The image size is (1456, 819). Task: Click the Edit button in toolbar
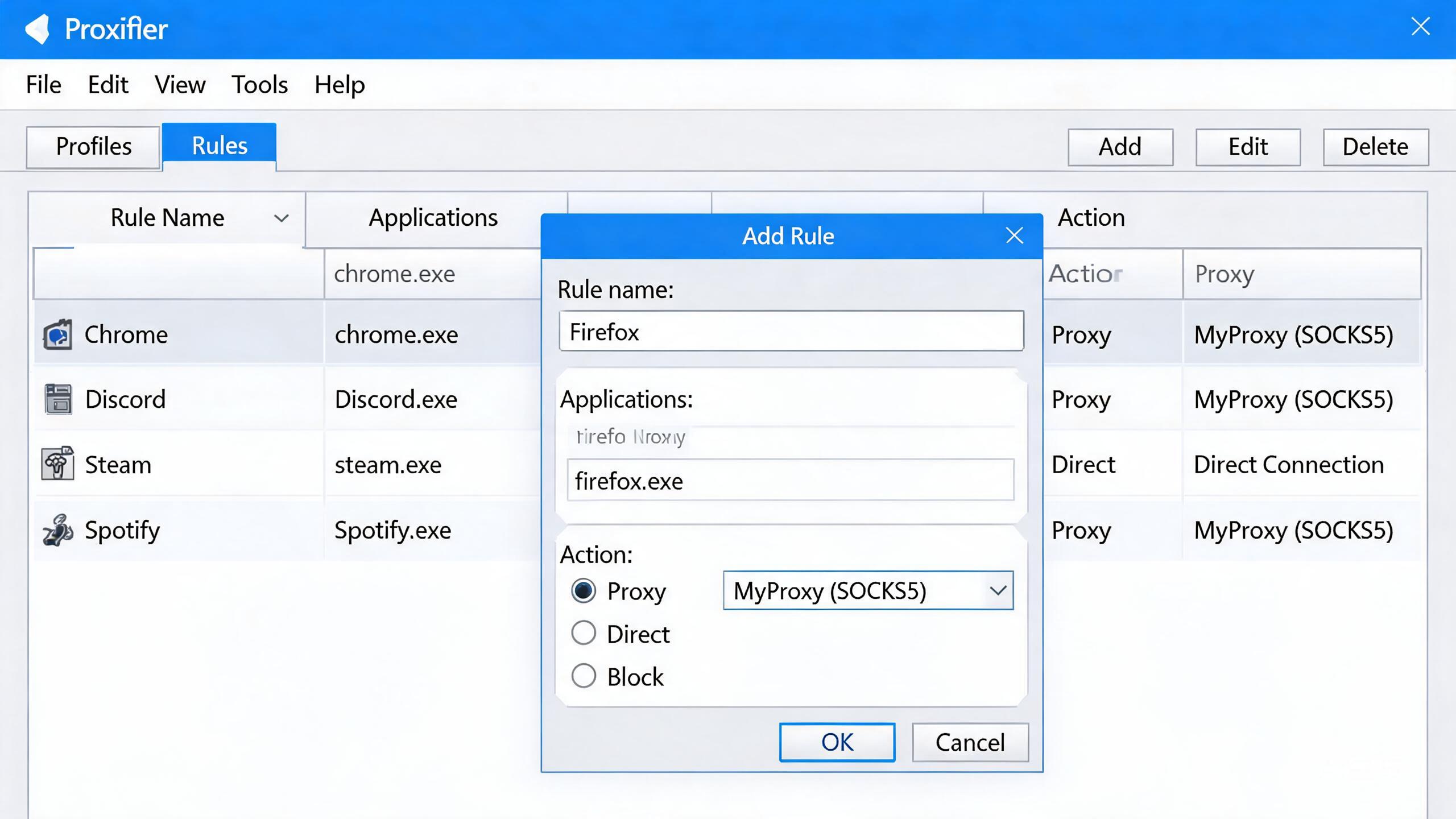click(1248, 147)
